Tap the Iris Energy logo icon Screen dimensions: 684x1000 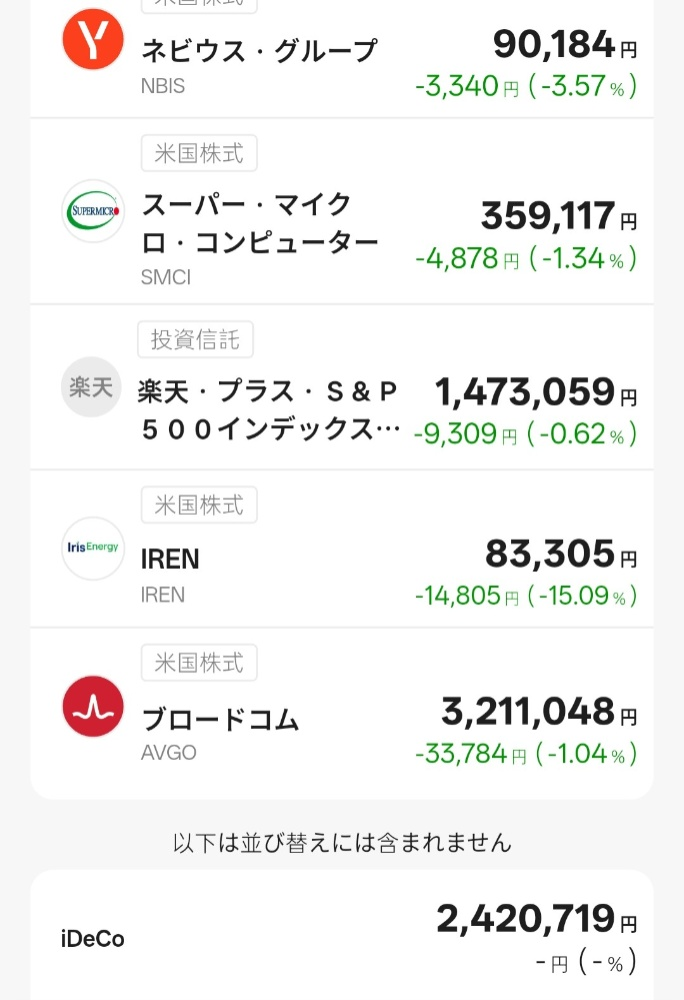pos(93,548)
